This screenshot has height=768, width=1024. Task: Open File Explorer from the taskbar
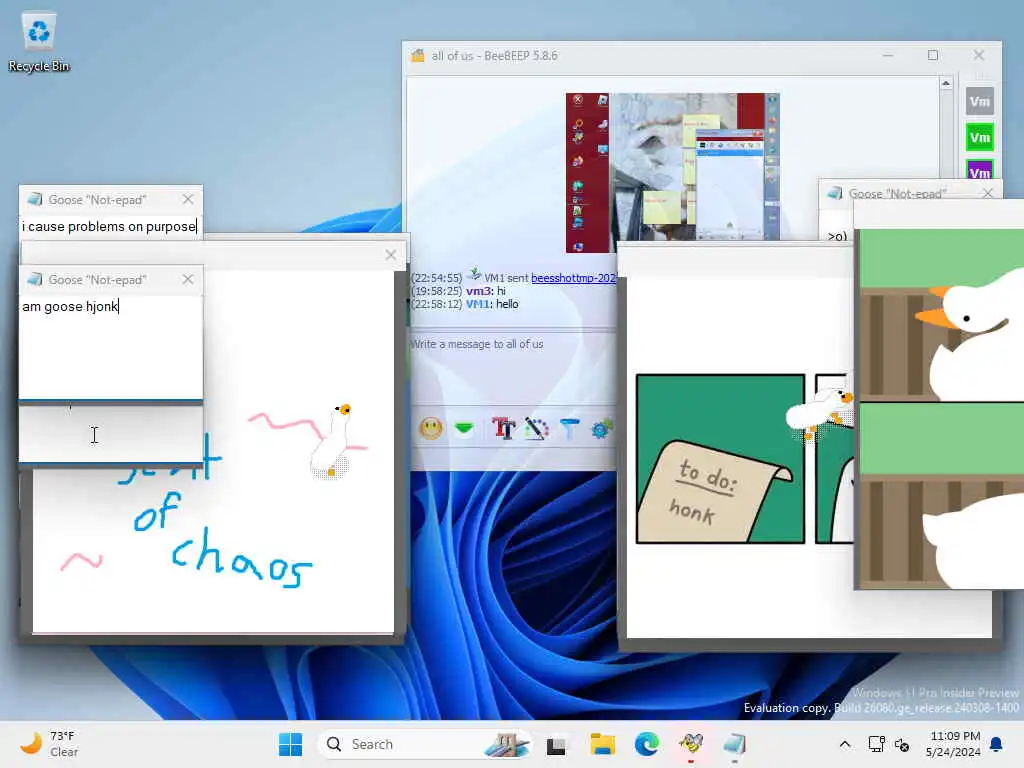[602, 744]
